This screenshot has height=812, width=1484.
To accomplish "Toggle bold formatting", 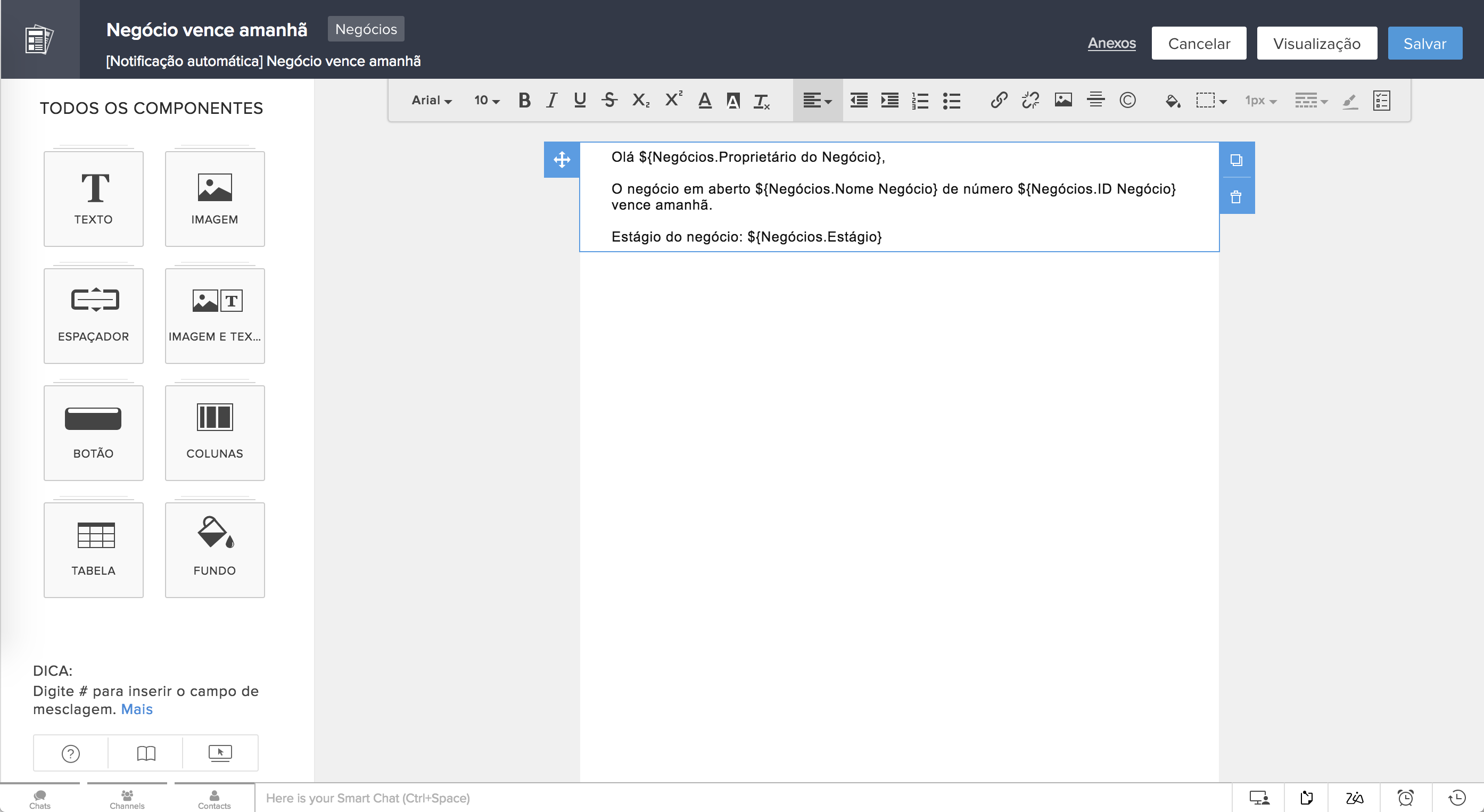I will (524, 100).
